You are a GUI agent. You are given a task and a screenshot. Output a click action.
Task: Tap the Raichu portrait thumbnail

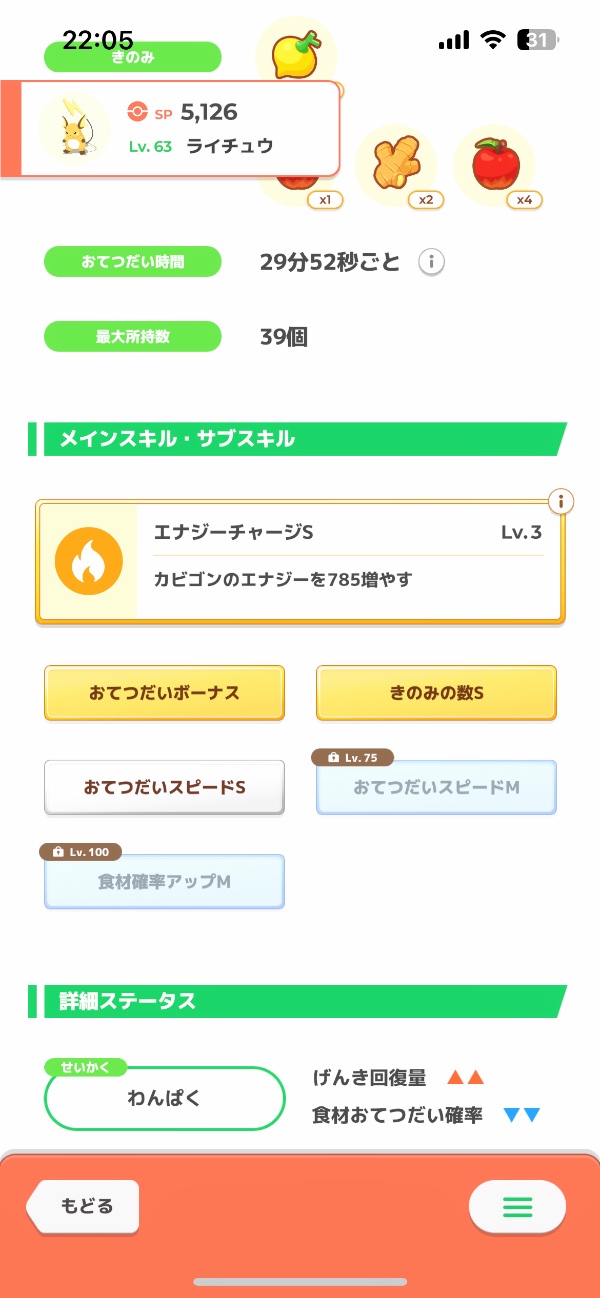click(73, 130)
